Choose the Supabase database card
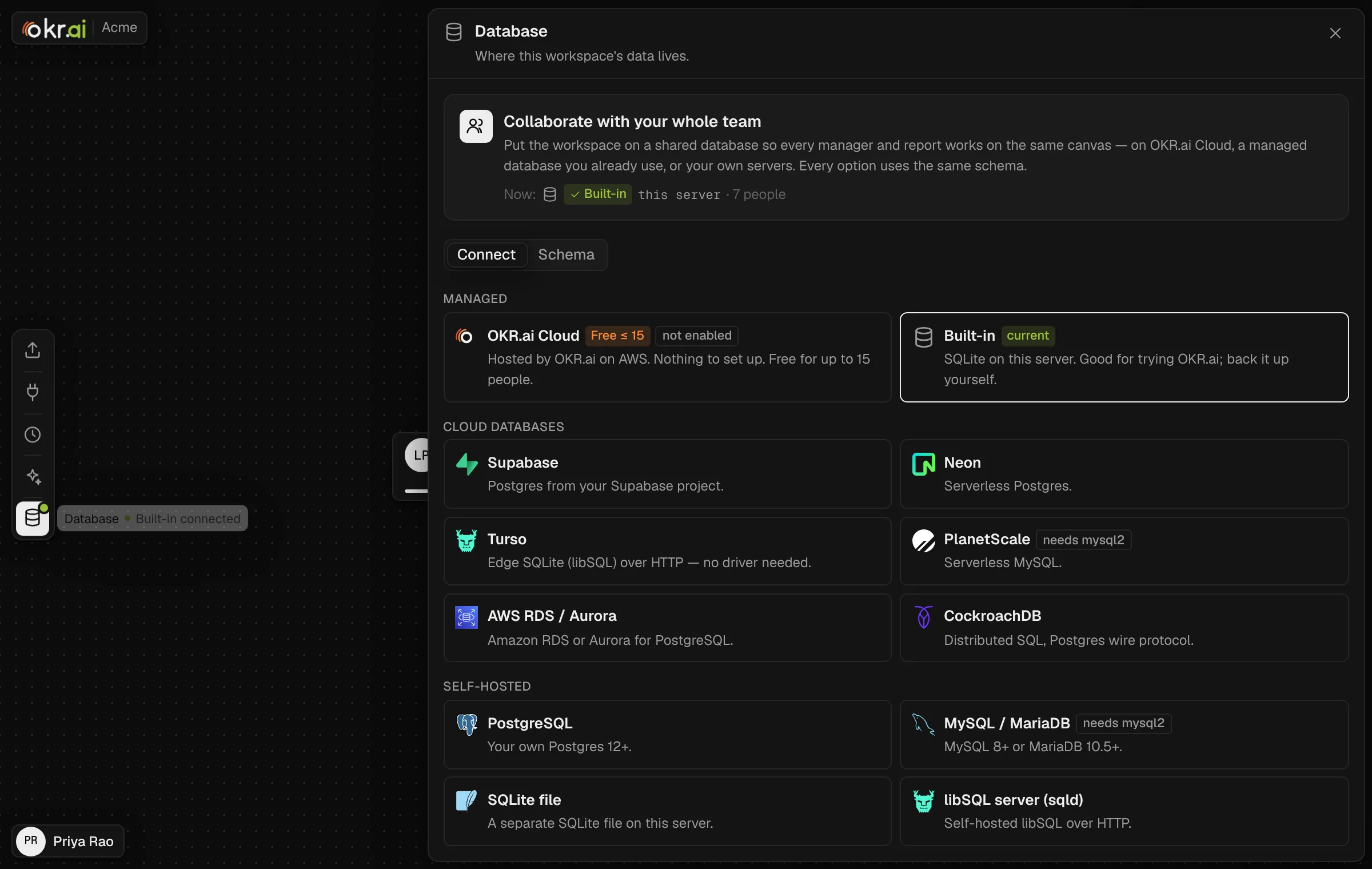This screenshot has width=1372, height=869. tap(667, 474)
